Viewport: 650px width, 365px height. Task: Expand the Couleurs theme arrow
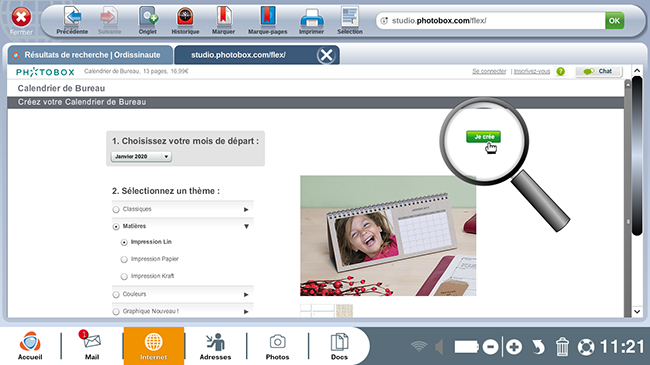(246, 294)
